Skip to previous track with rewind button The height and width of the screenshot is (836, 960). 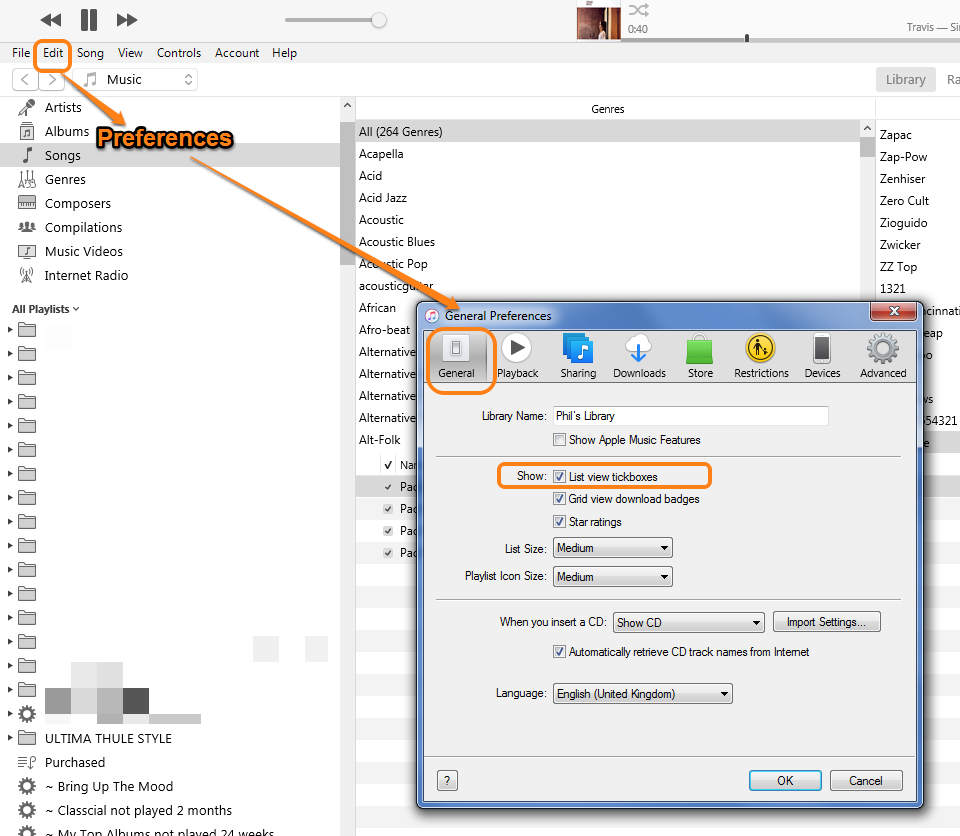pyautogui.click(x=51, y=20)
